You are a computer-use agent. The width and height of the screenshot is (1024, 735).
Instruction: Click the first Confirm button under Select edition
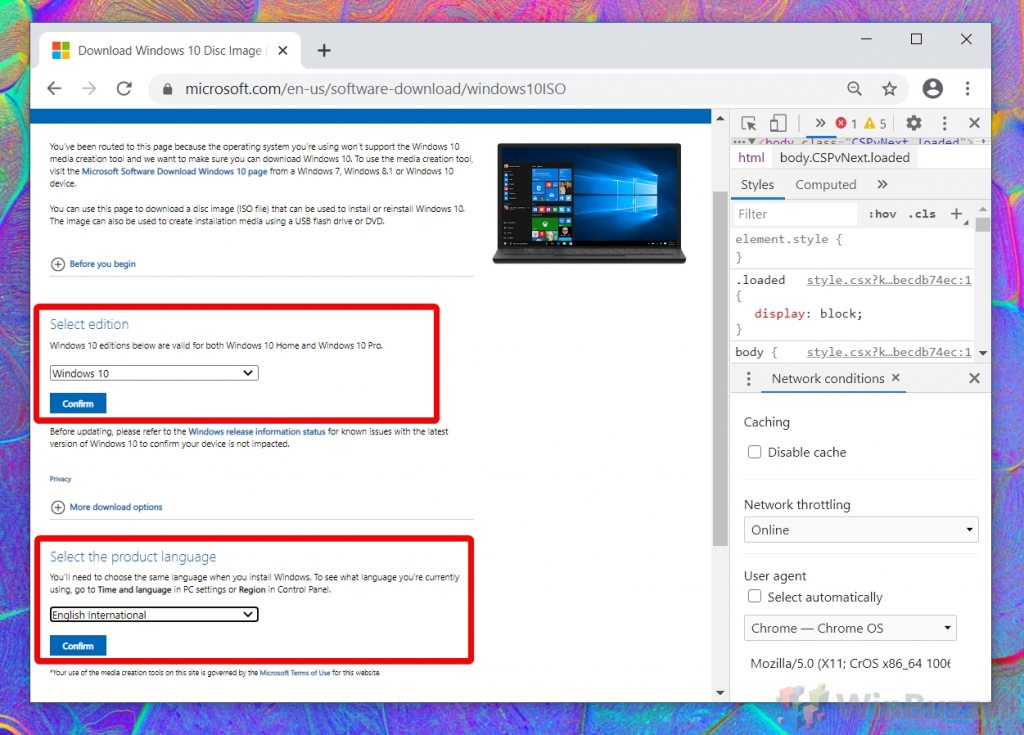77,403
